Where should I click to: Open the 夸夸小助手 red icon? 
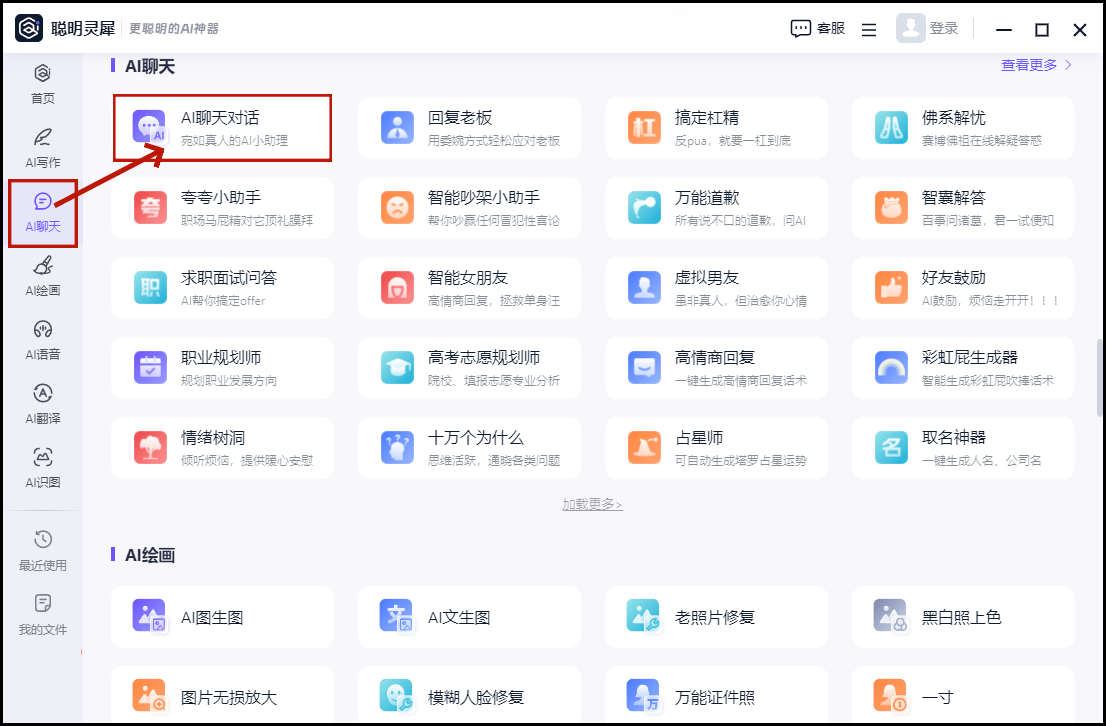[x=150, y=207]
